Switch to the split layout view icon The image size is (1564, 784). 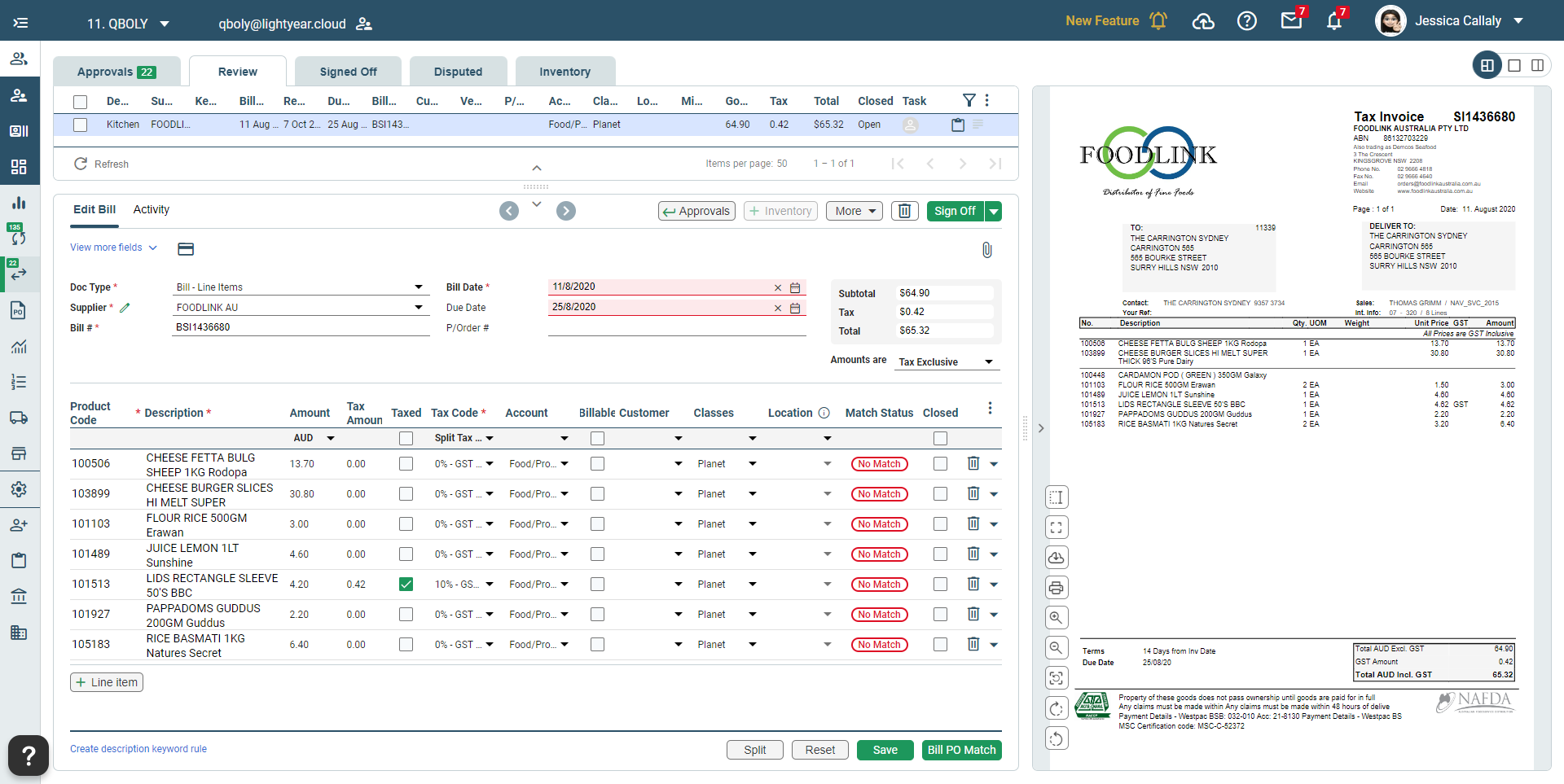pos(1537,65)
